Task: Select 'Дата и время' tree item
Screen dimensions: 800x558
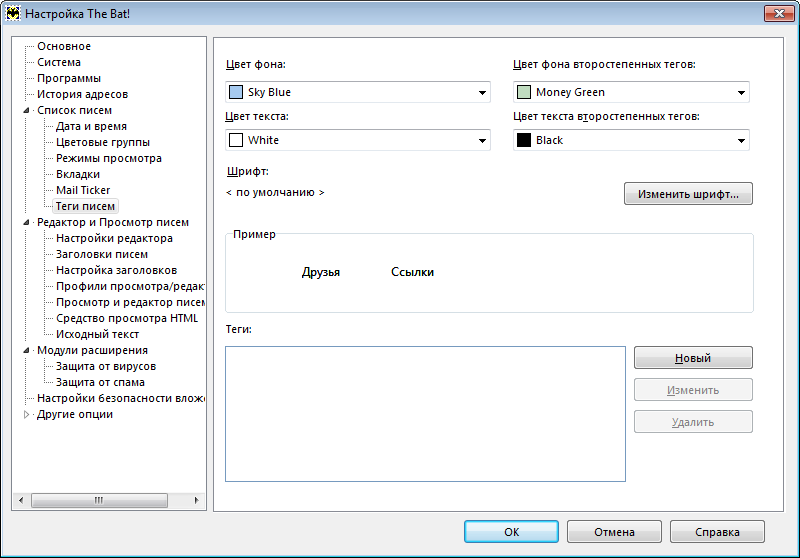Action: point(91,126)
